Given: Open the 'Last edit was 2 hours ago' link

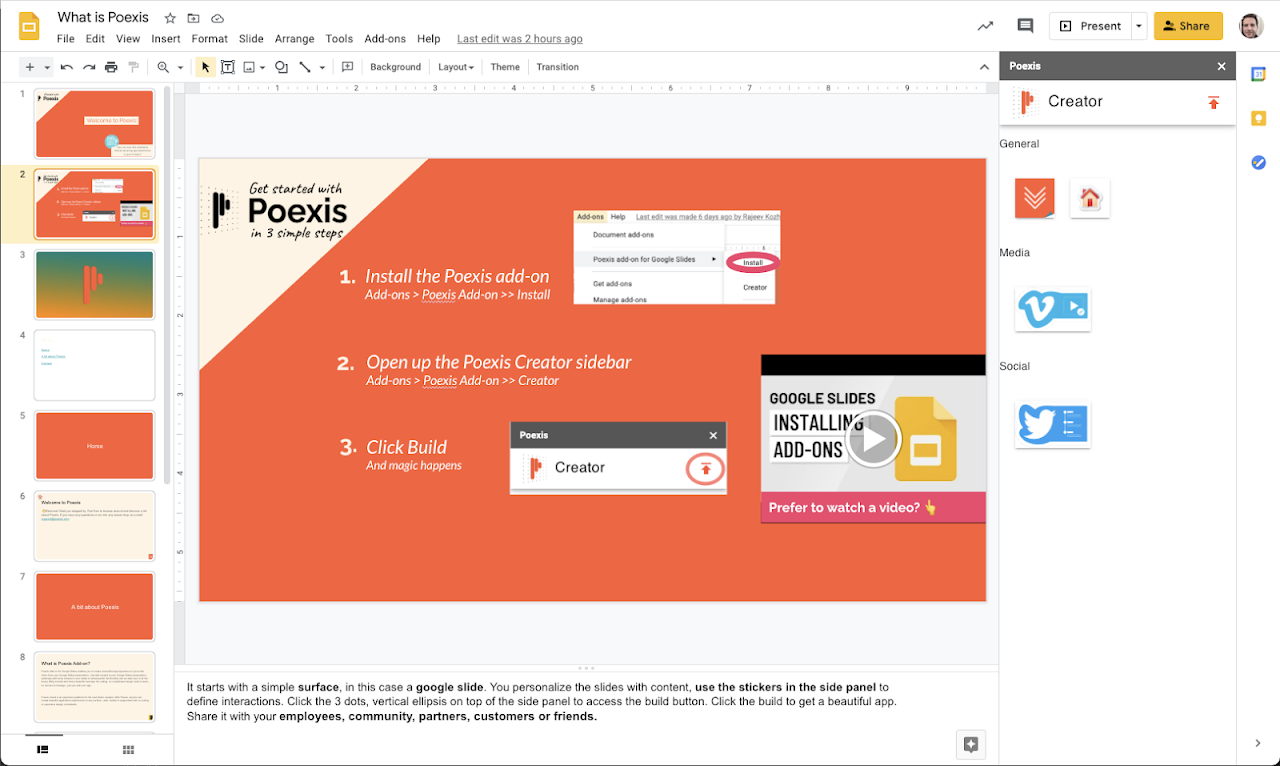Looking at the screenshot, I should pyautogui.click(x=520, y=39).
